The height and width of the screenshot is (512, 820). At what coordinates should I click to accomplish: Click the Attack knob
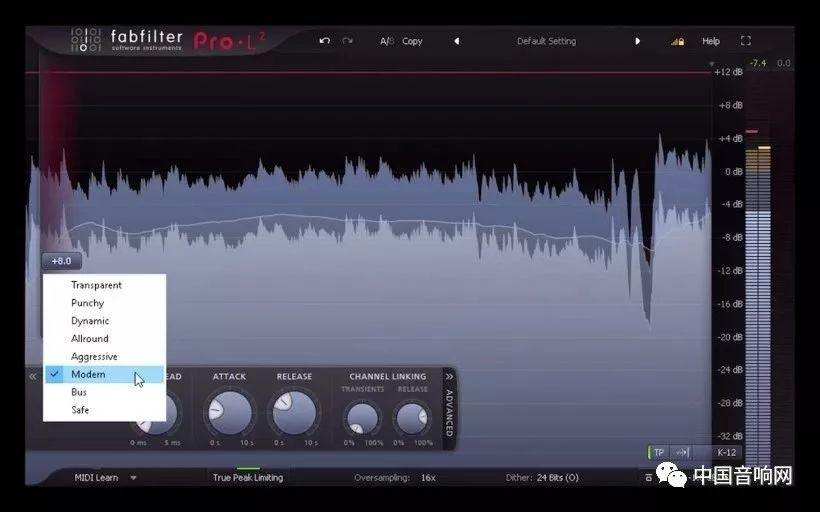[230, 413]
